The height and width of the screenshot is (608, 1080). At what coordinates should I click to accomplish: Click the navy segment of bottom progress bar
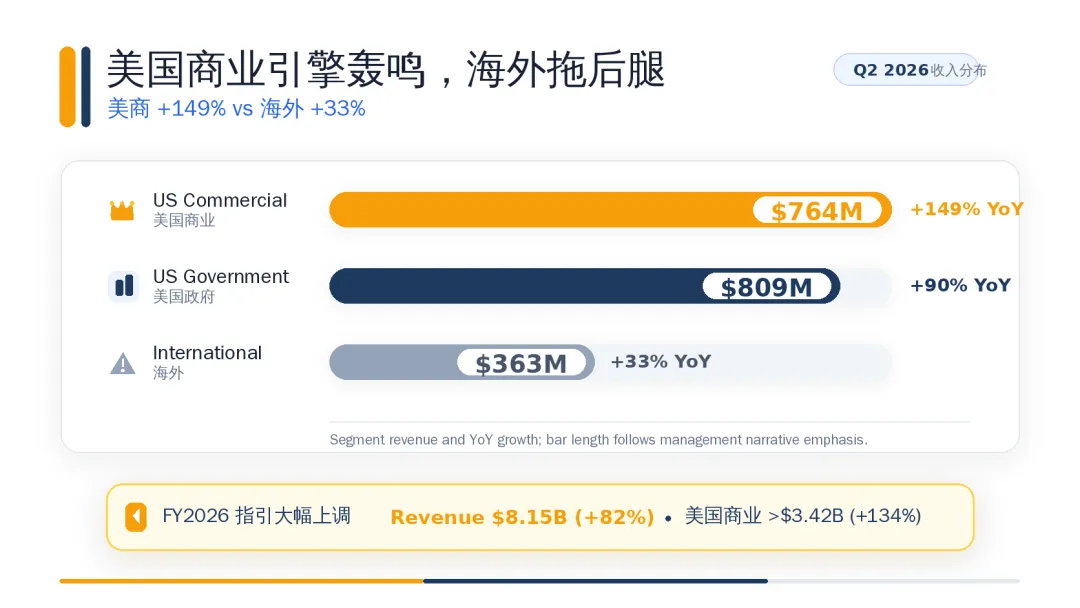click(x=596, y=581)
